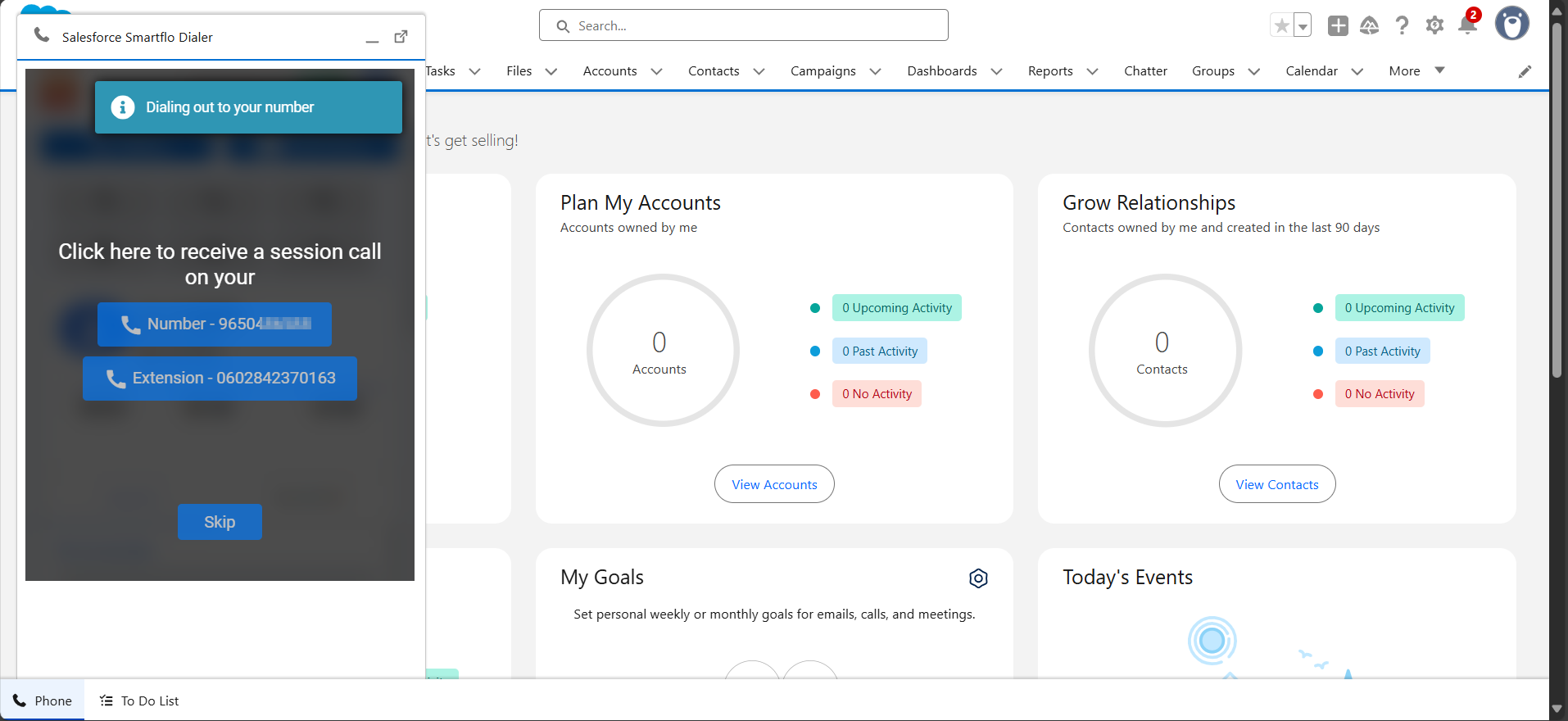Expand the Reports tab dropdown chevron
The width and height of the screenshot is (1568, 721).
click(1092, 71)
